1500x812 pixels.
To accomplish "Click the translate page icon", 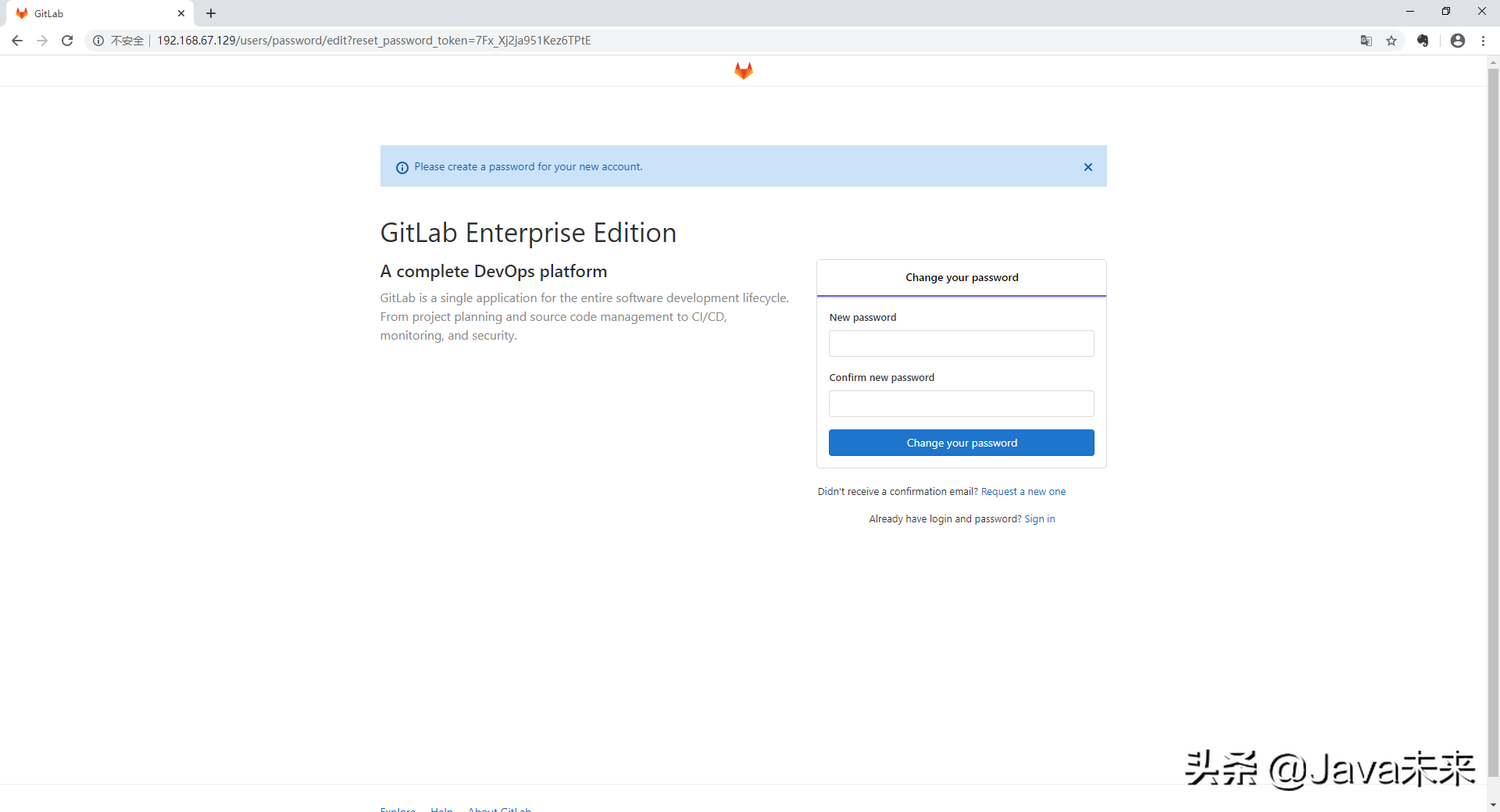I will (x=1366, y=41).
